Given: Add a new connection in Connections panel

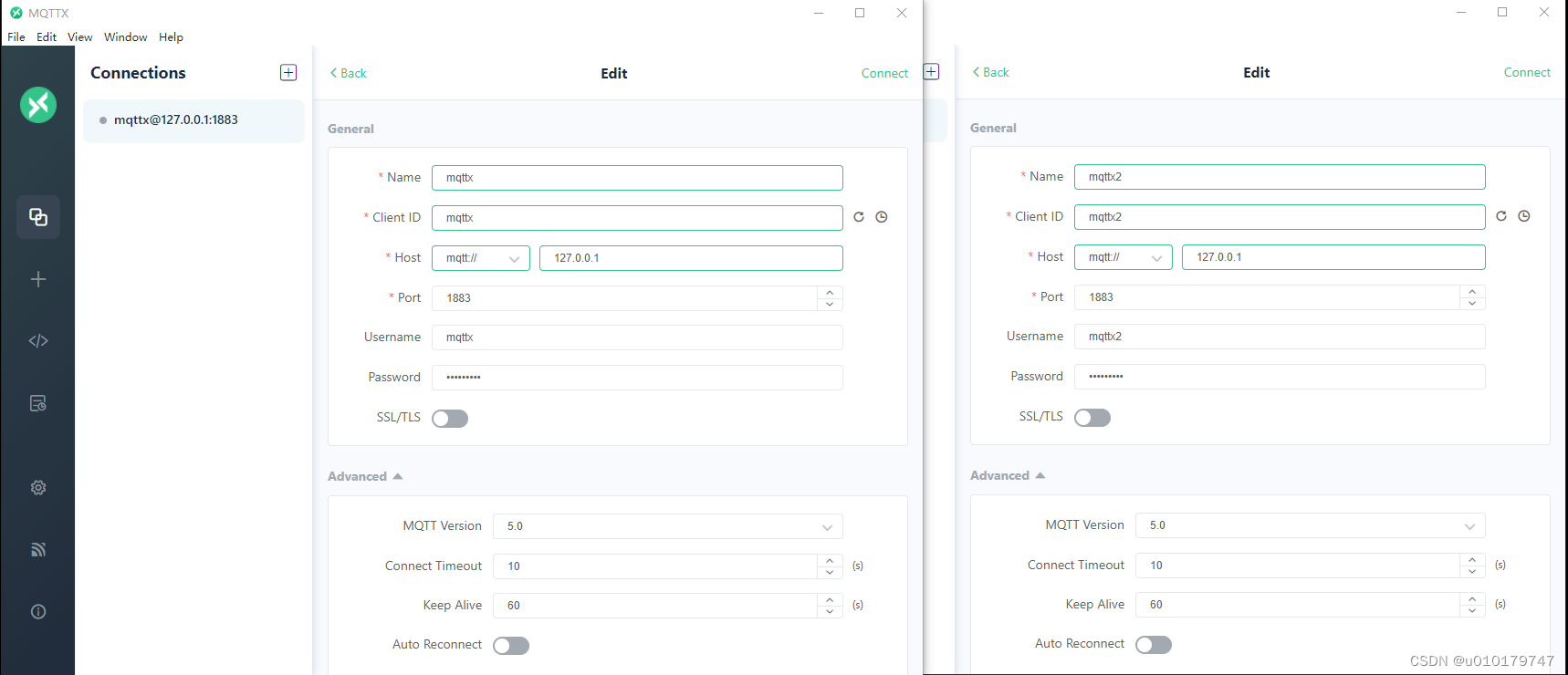Looking at the screenshot, I should [288, 72].
